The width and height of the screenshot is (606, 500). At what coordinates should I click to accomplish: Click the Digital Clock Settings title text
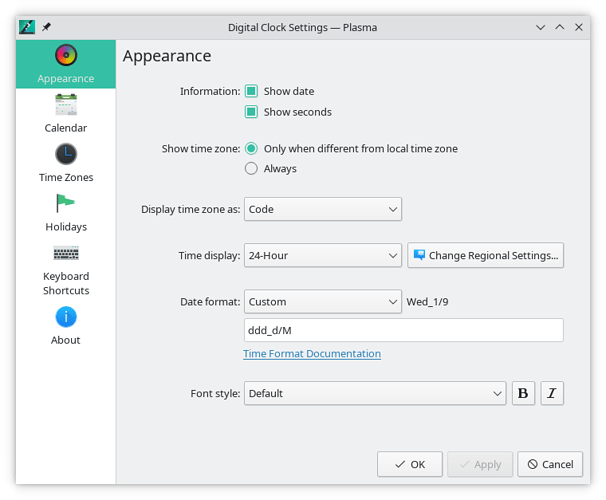[x=303, y=27]
